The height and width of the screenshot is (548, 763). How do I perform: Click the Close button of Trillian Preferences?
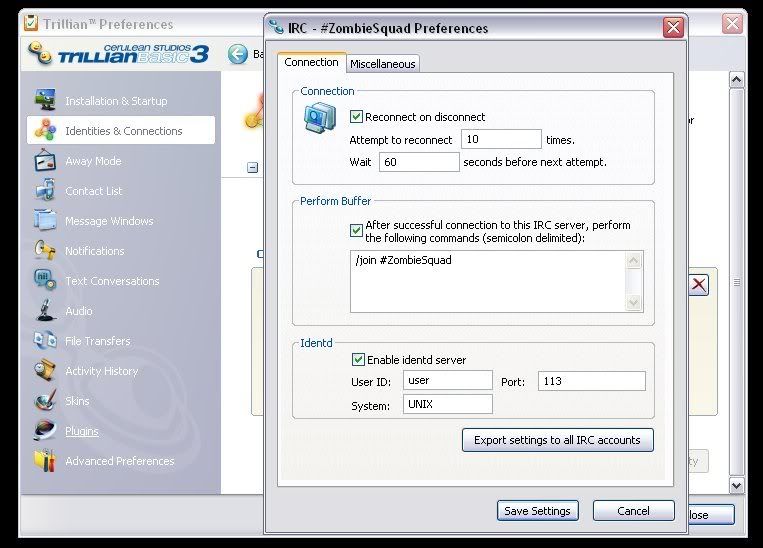coord(710,514)
